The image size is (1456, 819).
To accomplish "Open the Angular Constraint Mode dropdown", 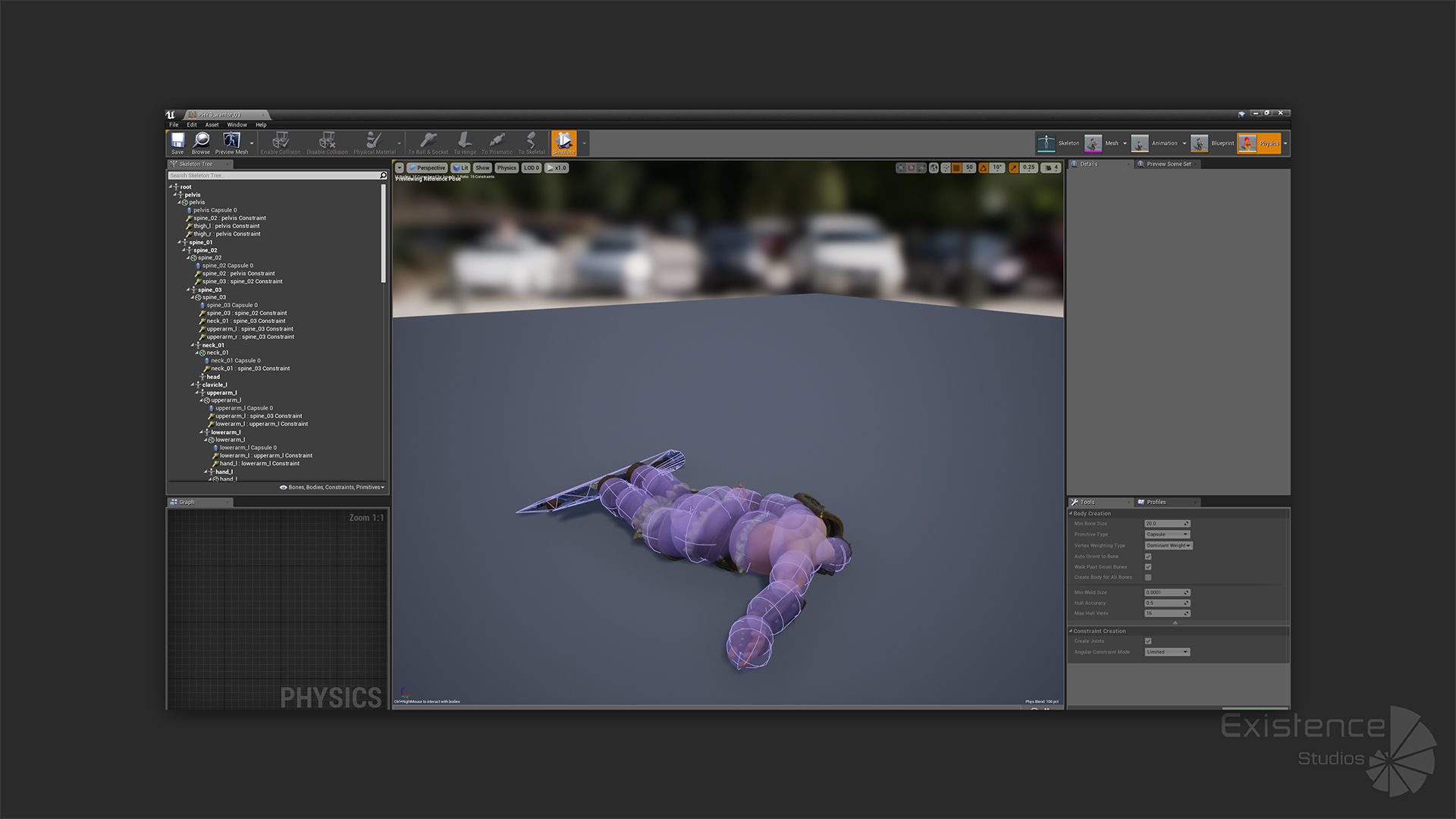I will point(1167,652).
